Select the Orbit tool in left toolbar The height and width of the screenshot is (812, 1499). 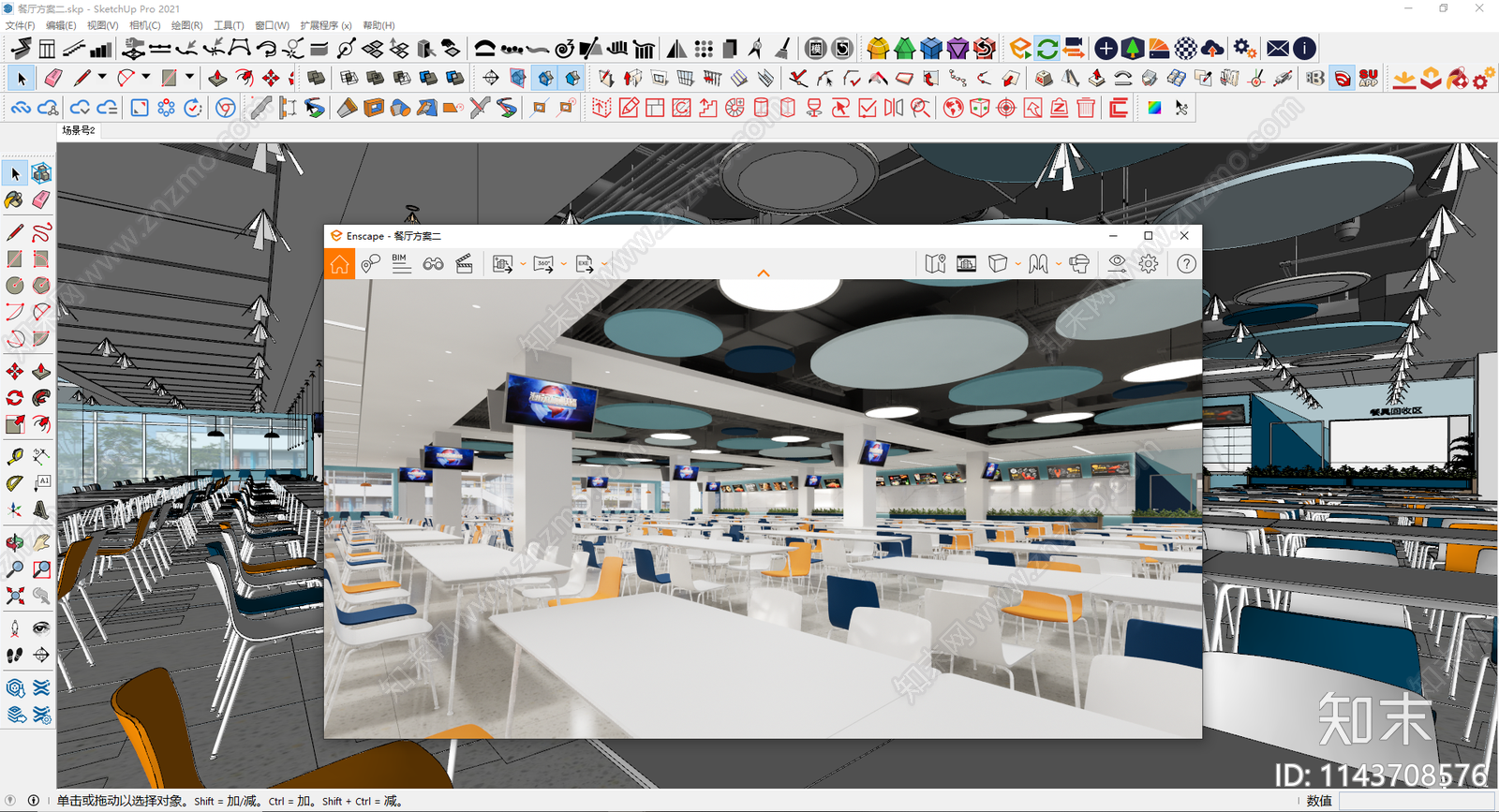[14, 541]
